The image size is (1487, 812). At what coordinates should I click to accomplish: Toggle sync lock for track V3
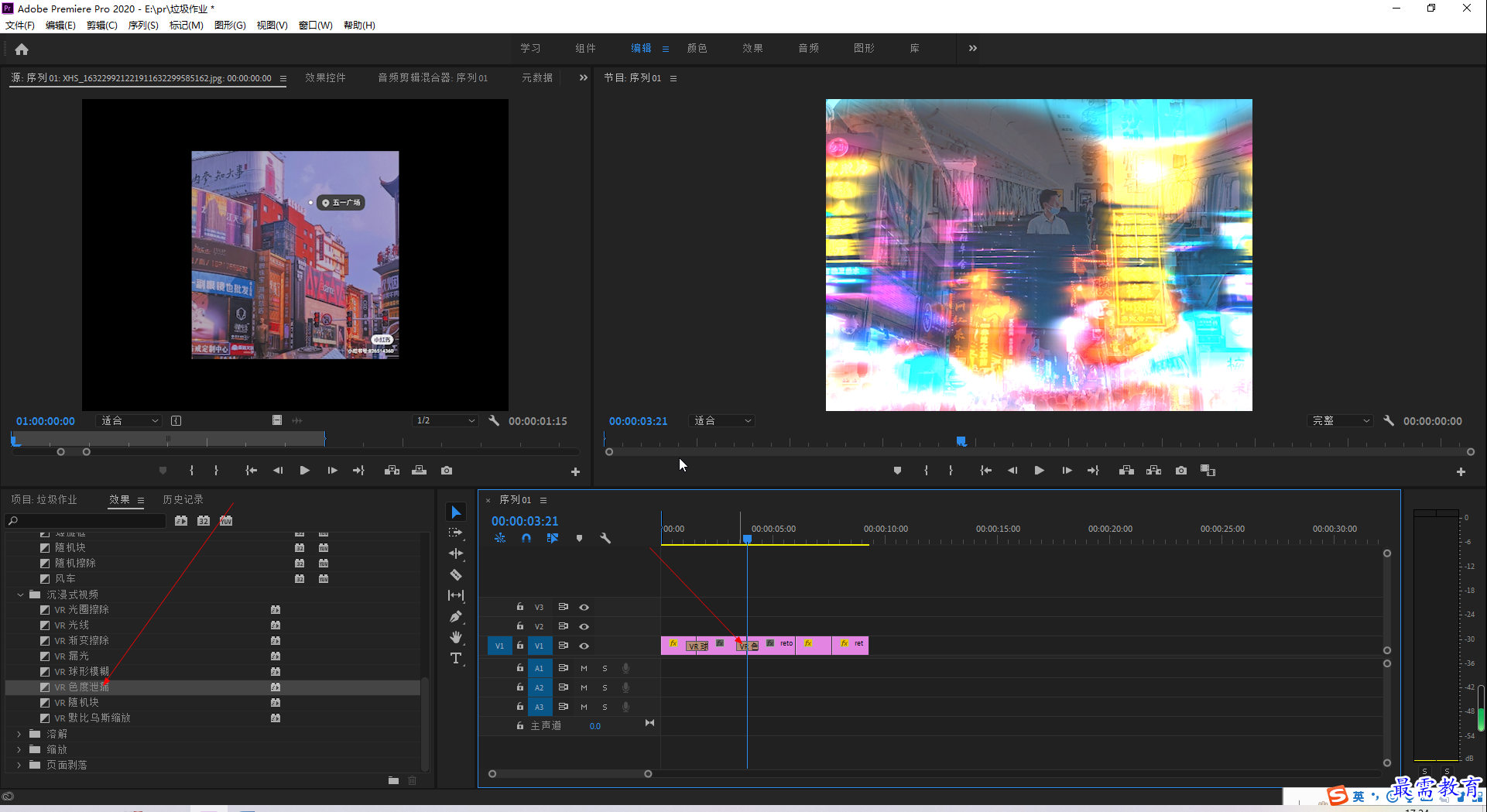pyautogui.click(x=564, y=607)
